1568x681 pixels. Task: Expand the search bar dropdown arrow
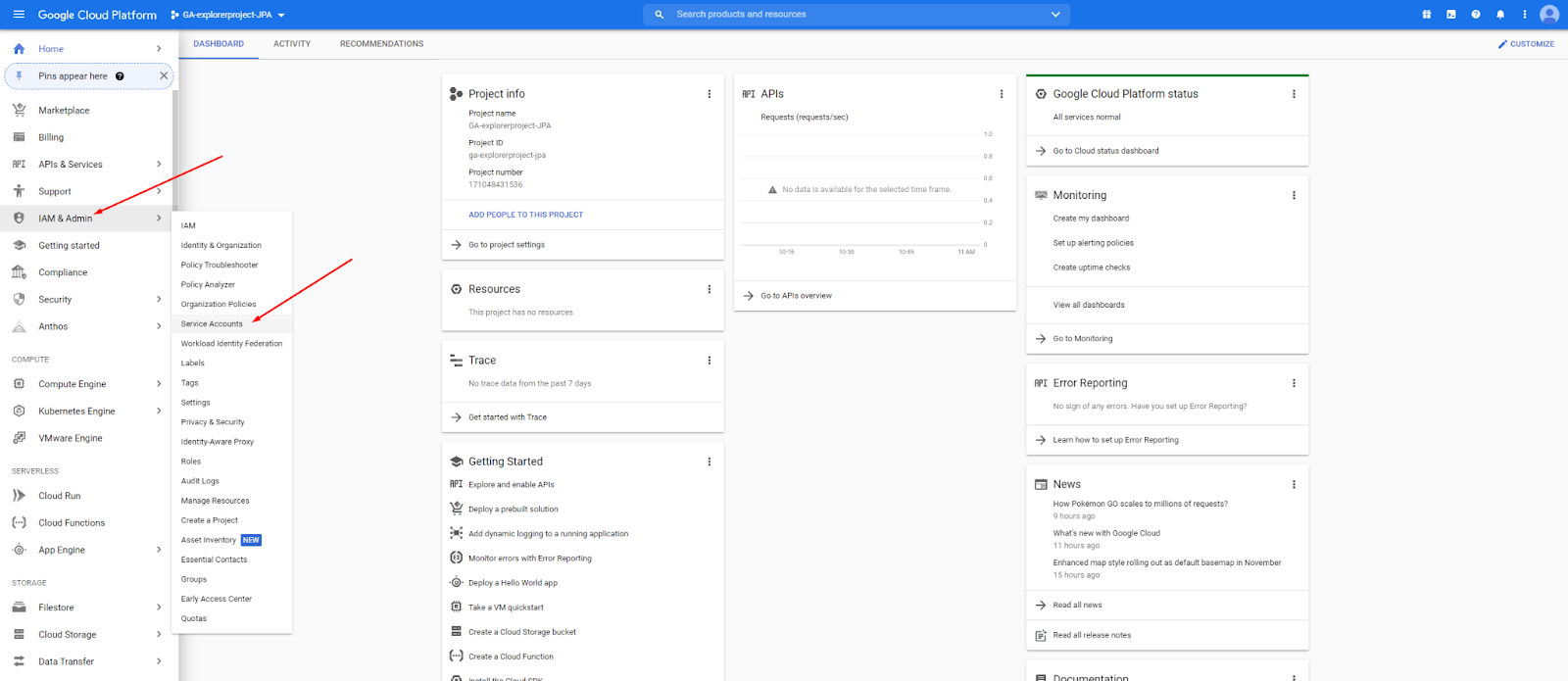1055,15
